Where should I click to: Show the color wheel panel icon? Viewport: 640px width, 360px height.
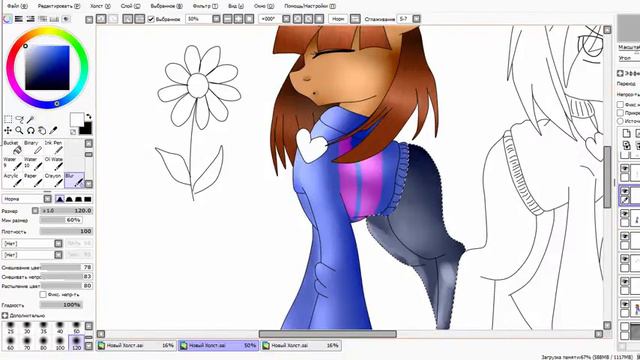coord(8,19)
